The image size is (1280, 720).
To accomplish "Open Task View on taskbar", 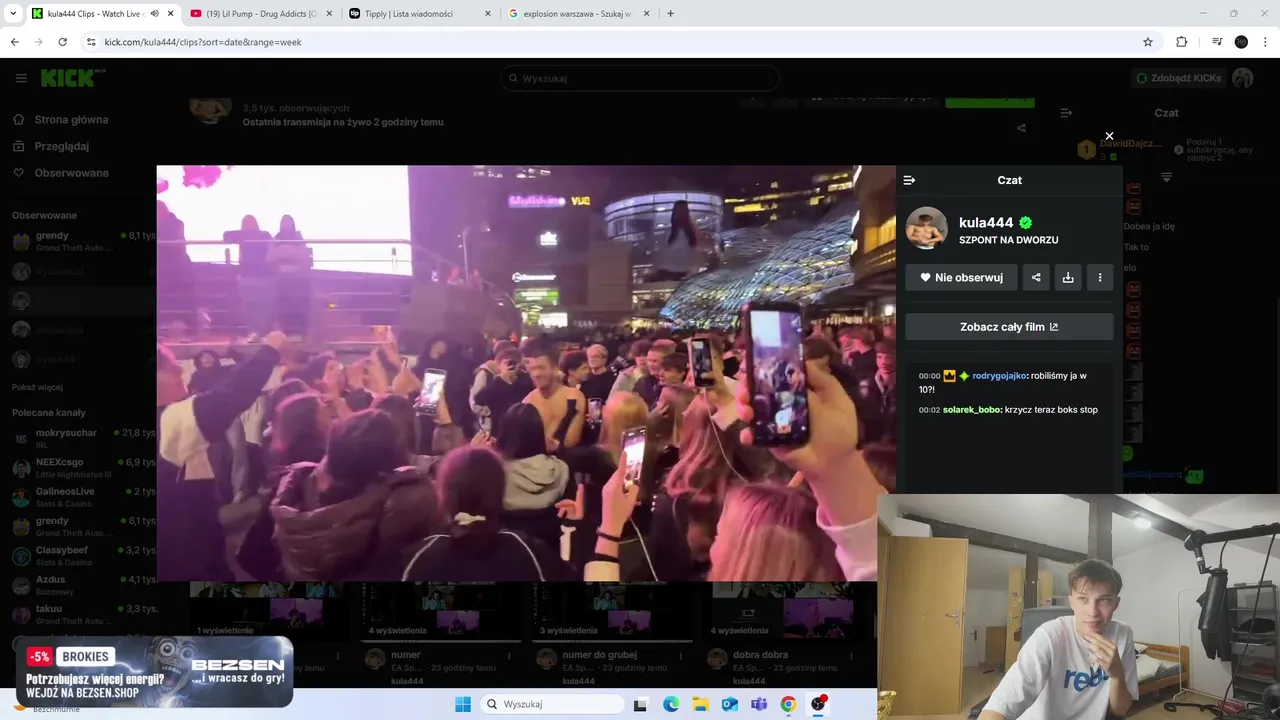I will [x=641, y=704].
